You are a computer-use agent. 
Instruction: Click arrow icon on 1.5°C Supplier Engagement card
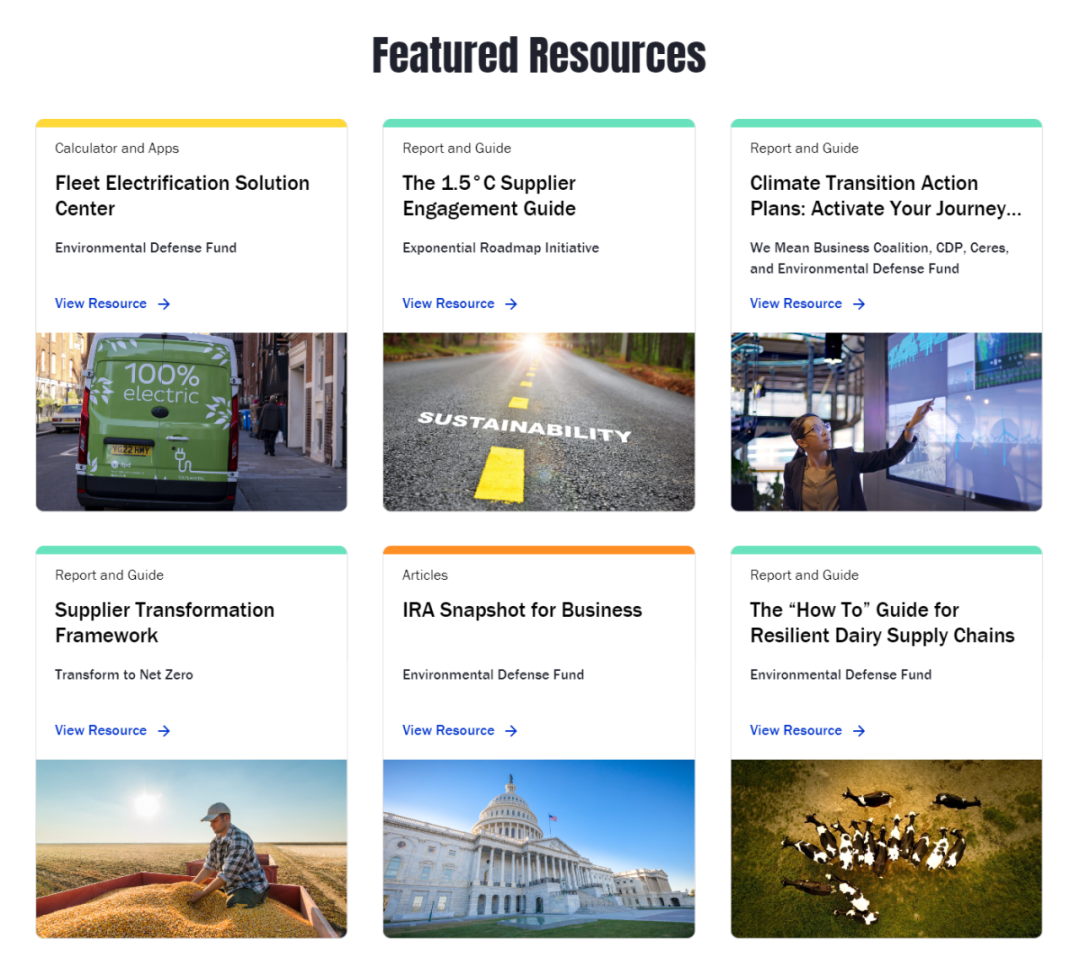[x=511, y=304]
